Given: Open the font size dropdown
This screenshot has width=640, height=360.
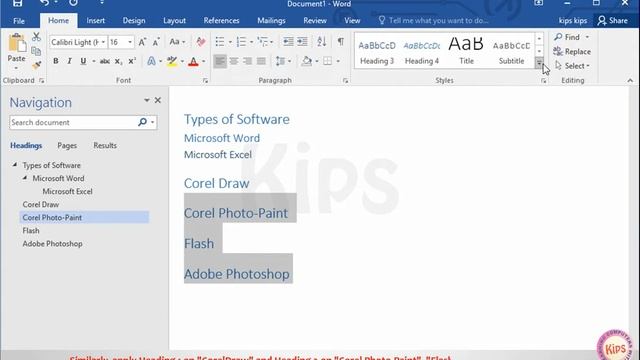Looking at the screenshot, I should [130, 42].
